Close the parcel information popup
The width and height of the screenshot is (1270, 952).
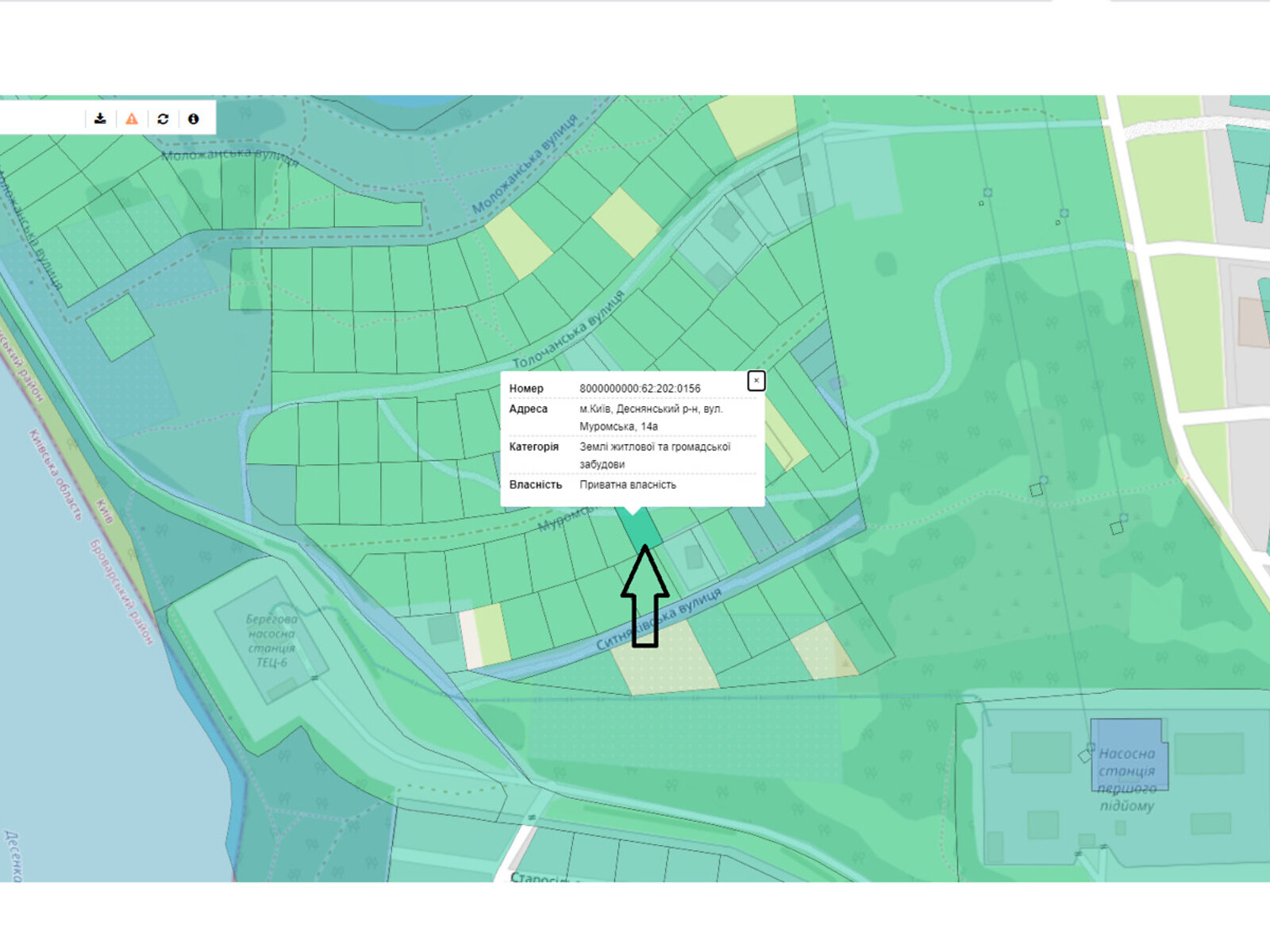point(756,381)
